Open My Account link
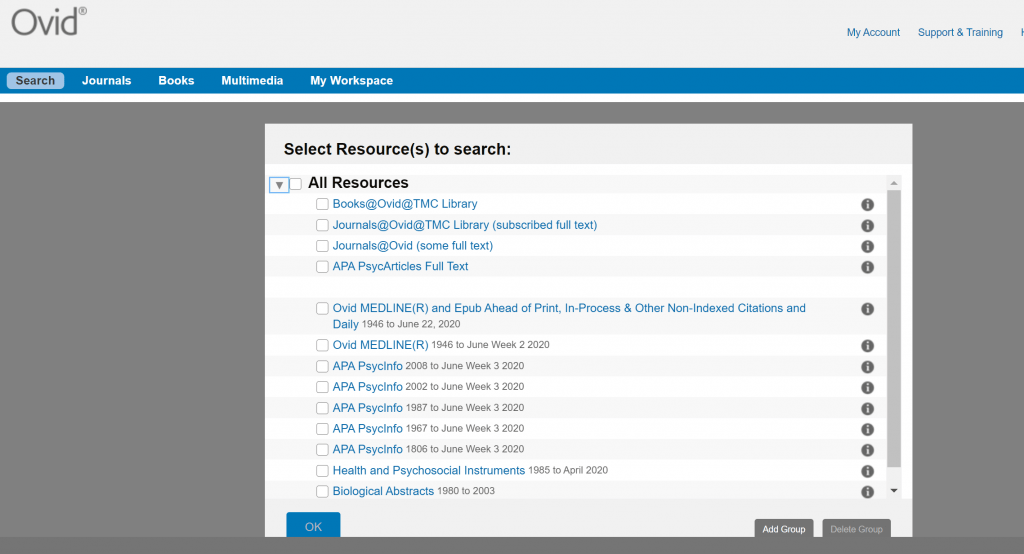This screenshot has height=554, width=1024. click(x=873, y=33)
